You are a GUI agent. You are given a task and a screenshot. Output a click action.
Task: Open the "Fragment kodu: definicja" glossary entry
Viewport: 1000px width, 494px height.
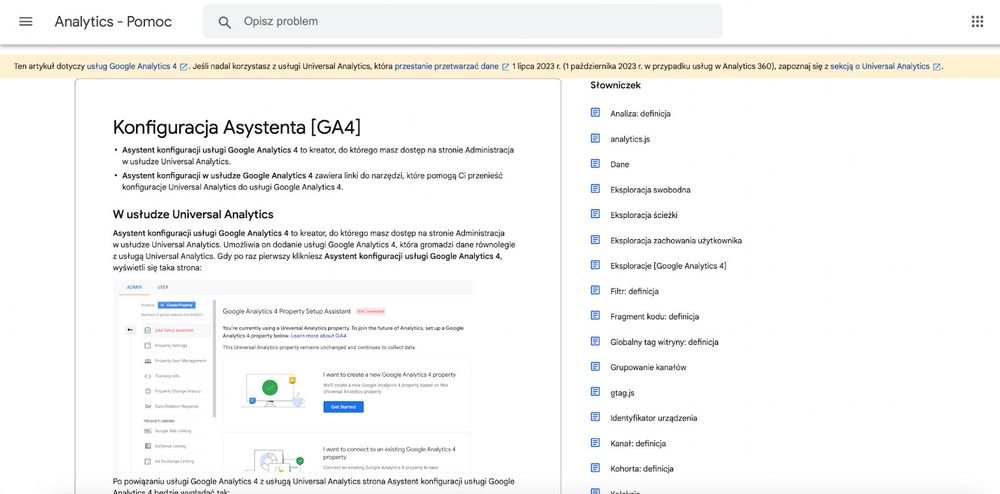tap(654, 317)
